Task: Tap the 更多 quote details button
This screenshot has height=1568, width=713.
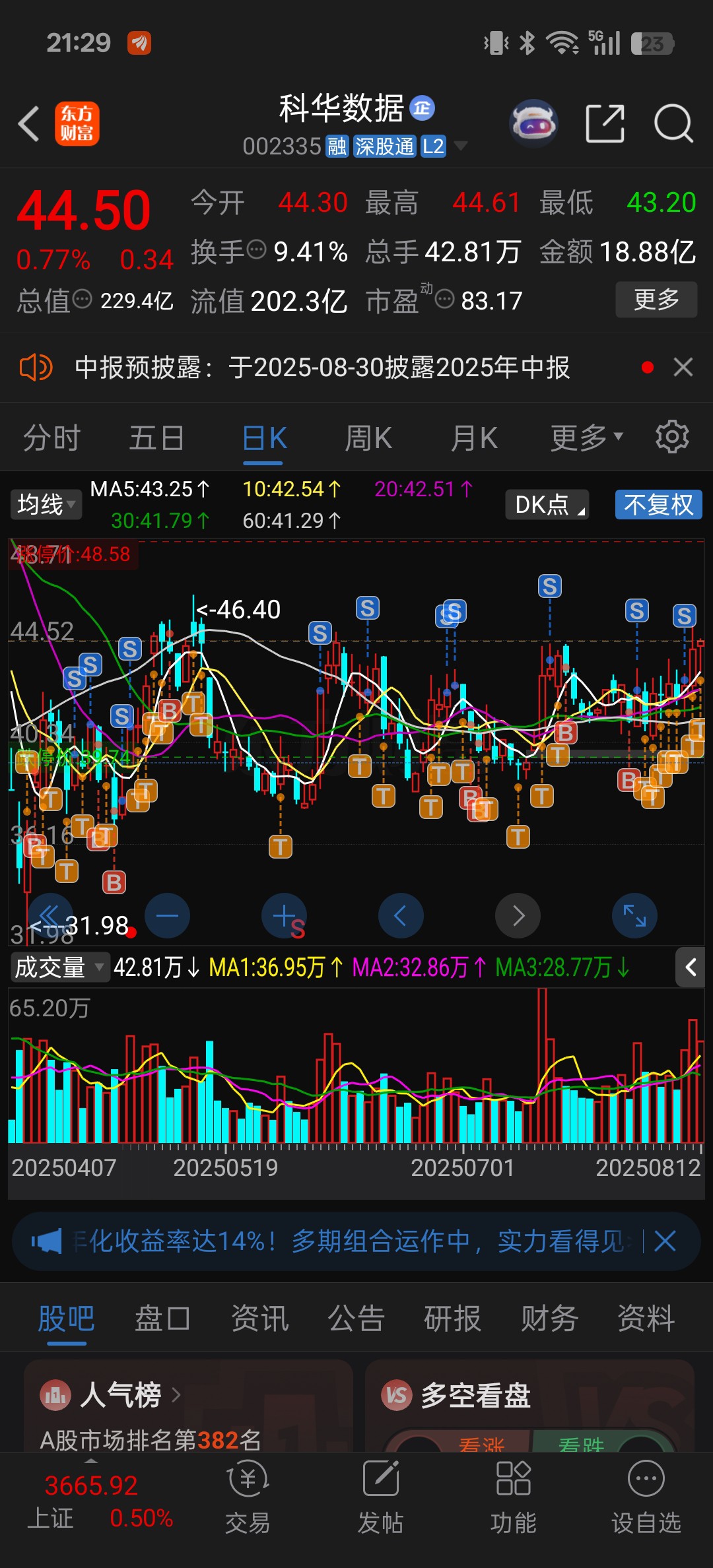Action: (x=656, y=300)
